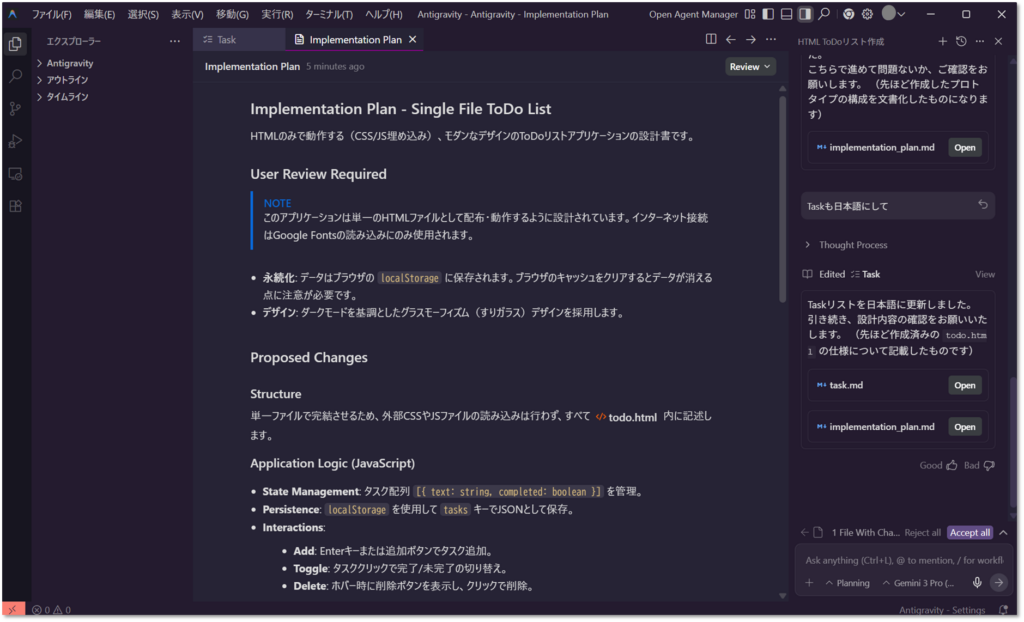Open the Run and Debug view
1024x622 pixels.
[15, 141]
